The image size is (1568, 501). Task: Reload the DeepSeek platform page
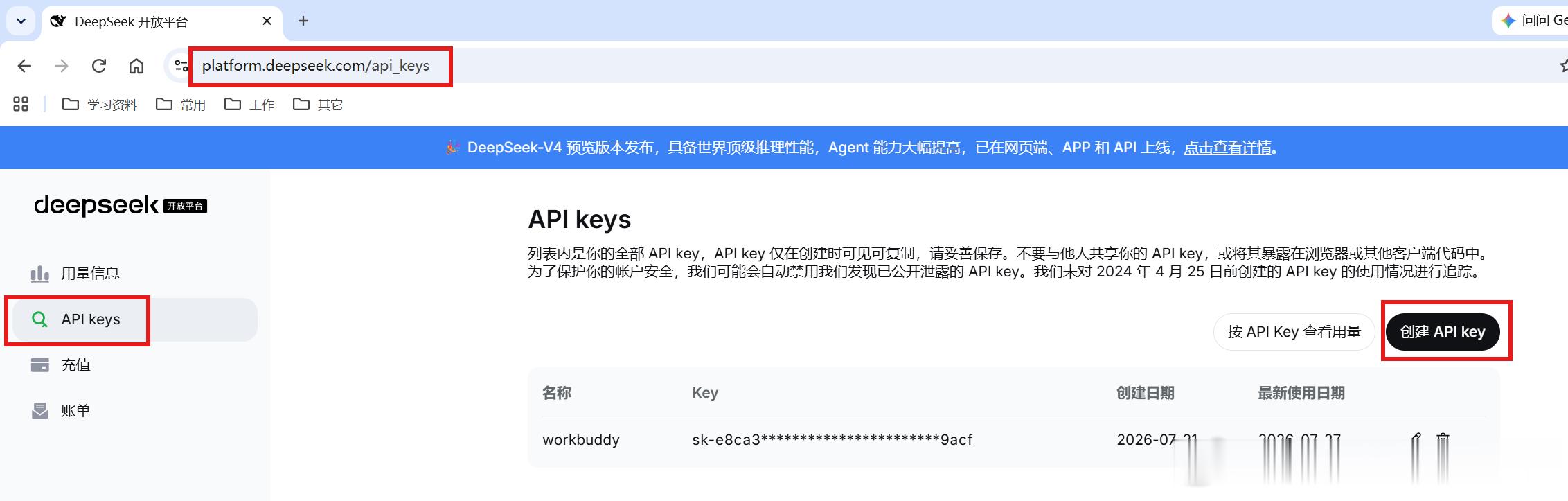[99, 66]
